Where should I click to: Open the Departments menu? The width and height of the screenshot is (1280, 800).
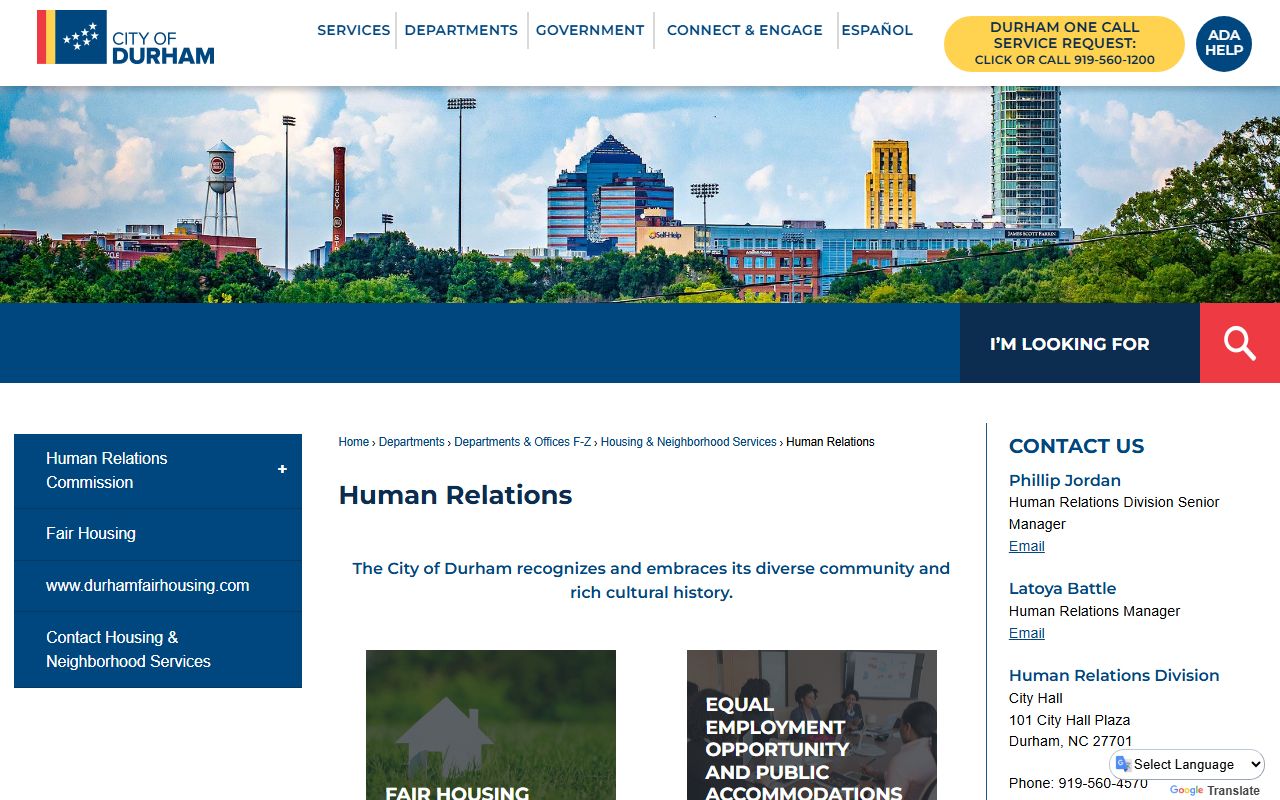click(461, 30)
